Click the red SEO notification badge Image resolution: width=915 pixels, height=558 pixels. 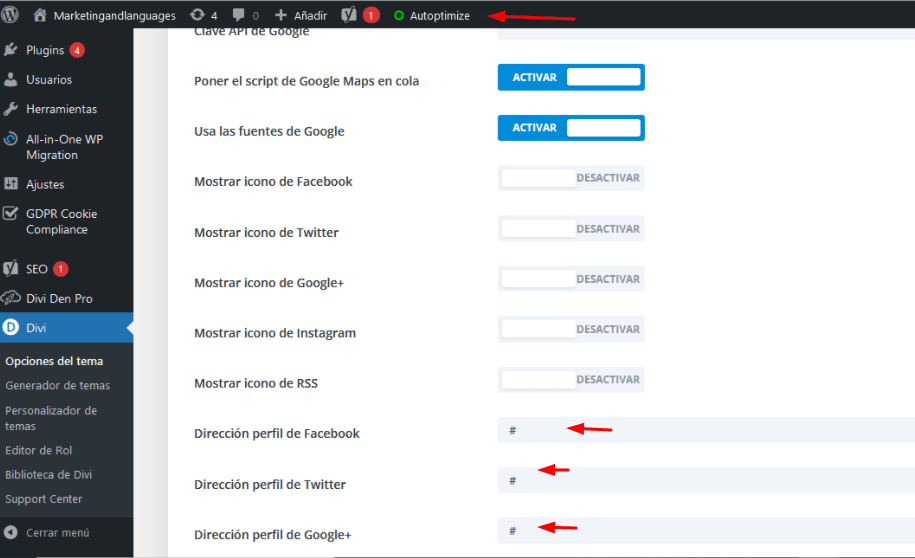(61, 269)
